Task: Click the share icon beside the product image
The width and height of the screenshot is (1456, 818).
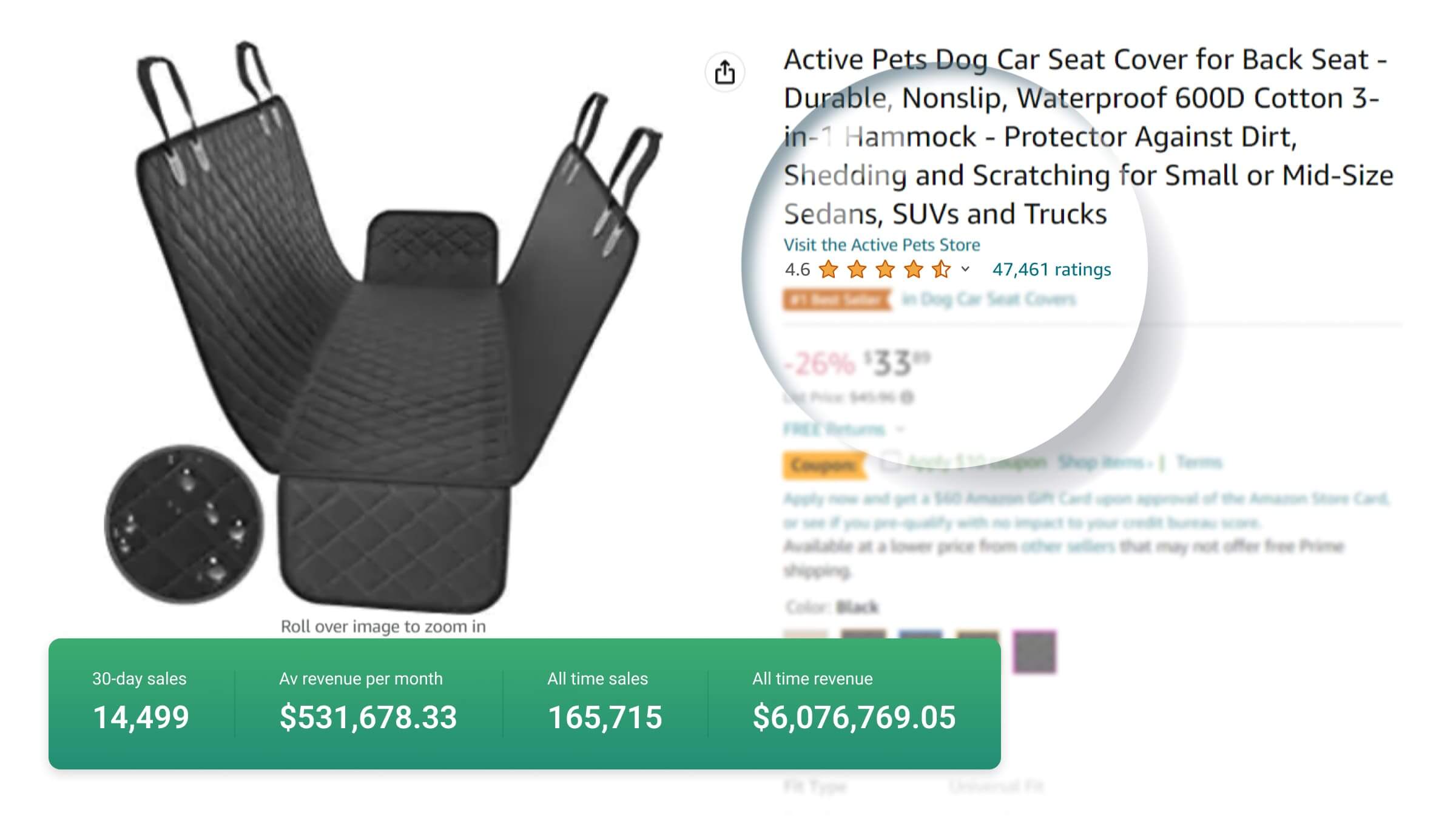Action: [x=724, y=72]
